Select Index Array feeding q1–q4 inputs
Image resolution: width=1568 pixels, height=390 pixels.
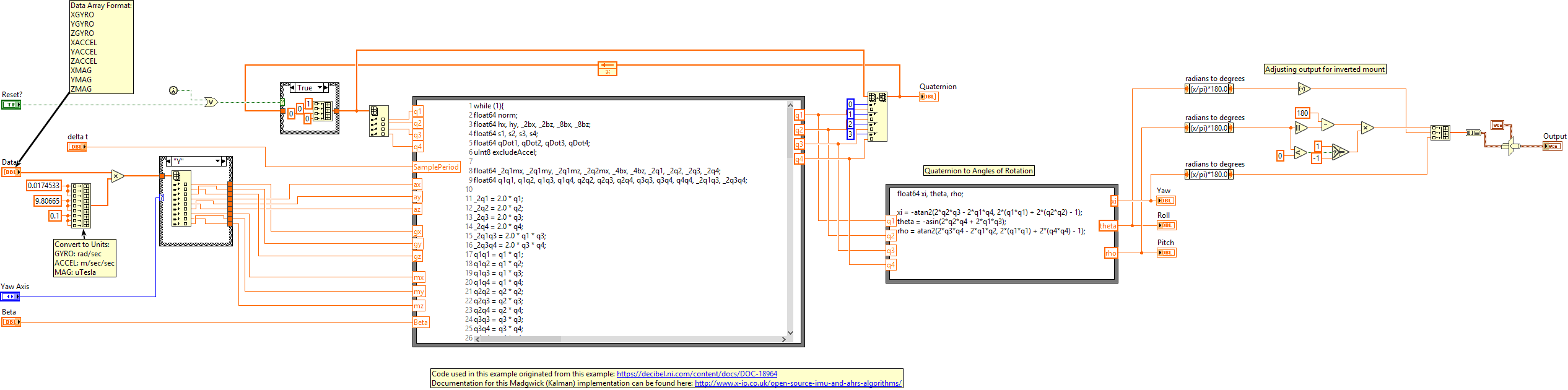click(378, 121)
